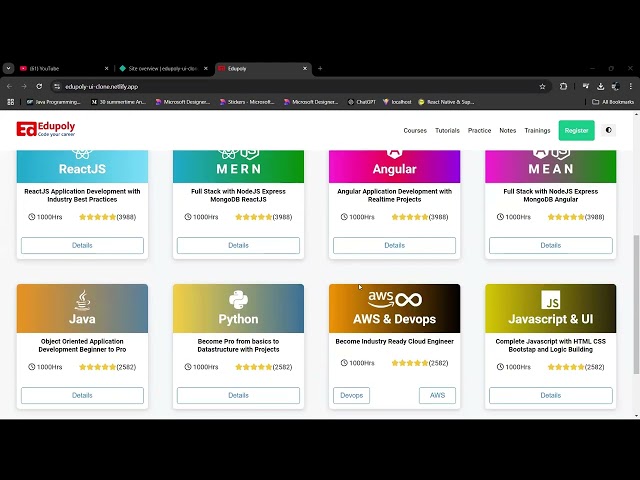The height and width of the screenshot is (480, 640).
Task: Open Details for the Java course
Action: (x=82, y=395)
